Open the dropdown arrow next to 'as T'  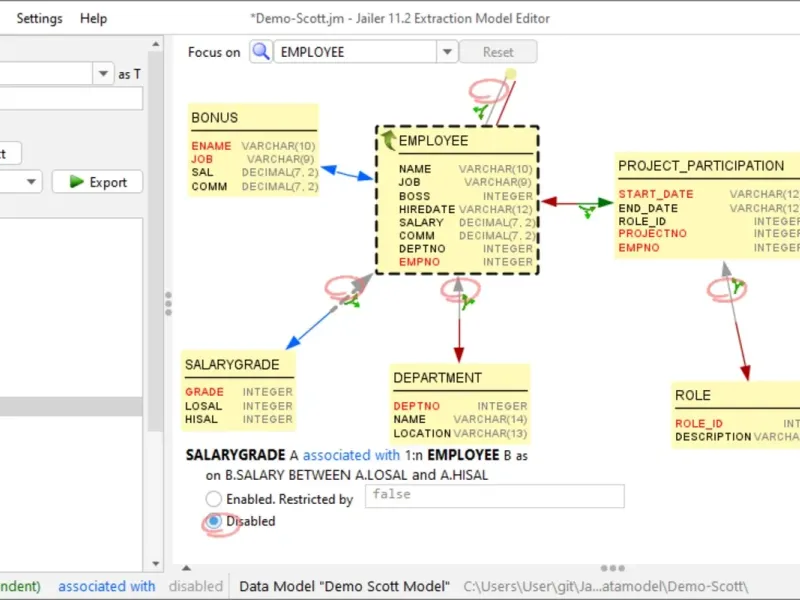tap(103, 73)
